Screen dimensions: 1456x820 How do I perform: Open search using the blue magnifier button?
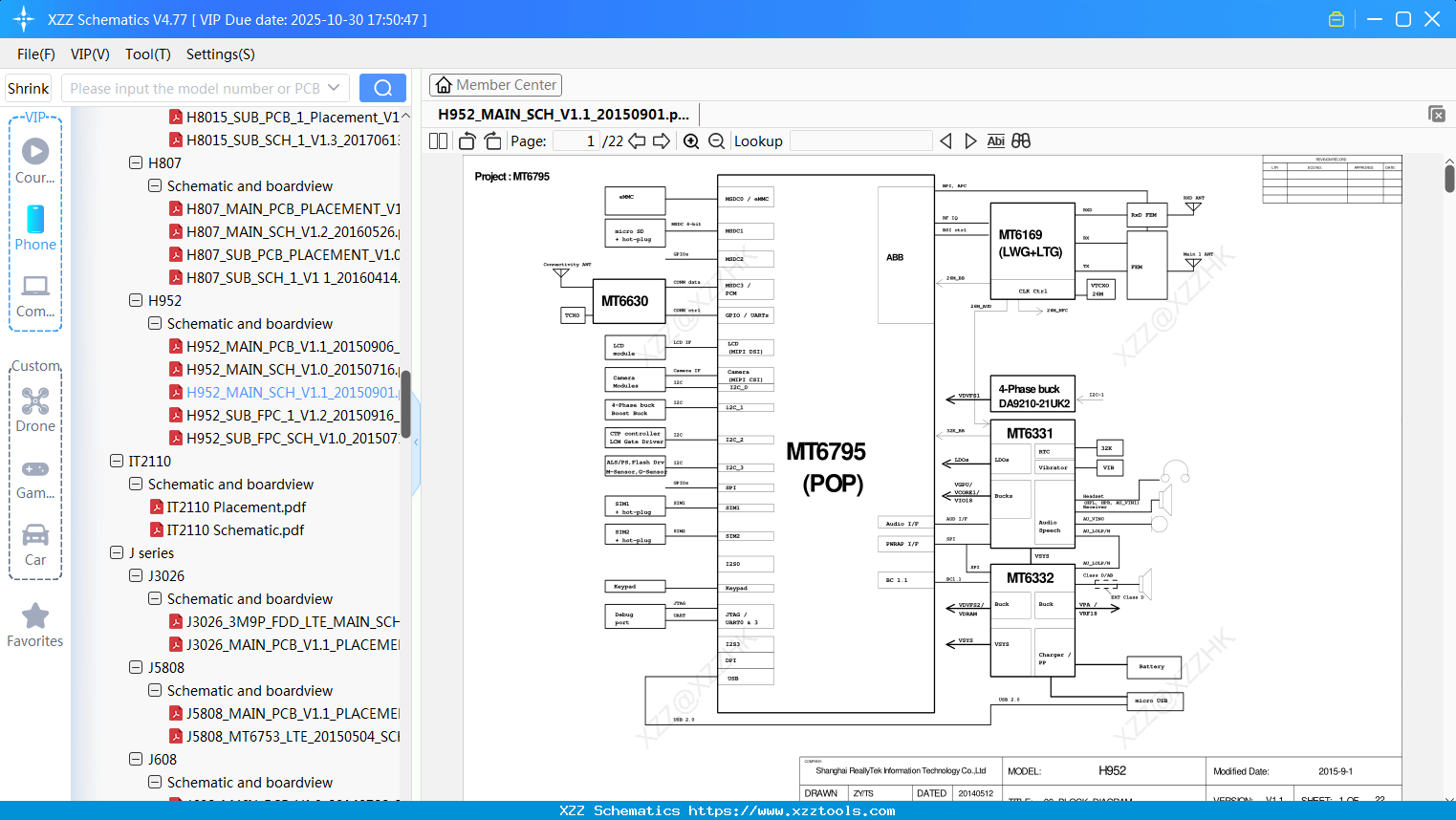click(381, 87)
